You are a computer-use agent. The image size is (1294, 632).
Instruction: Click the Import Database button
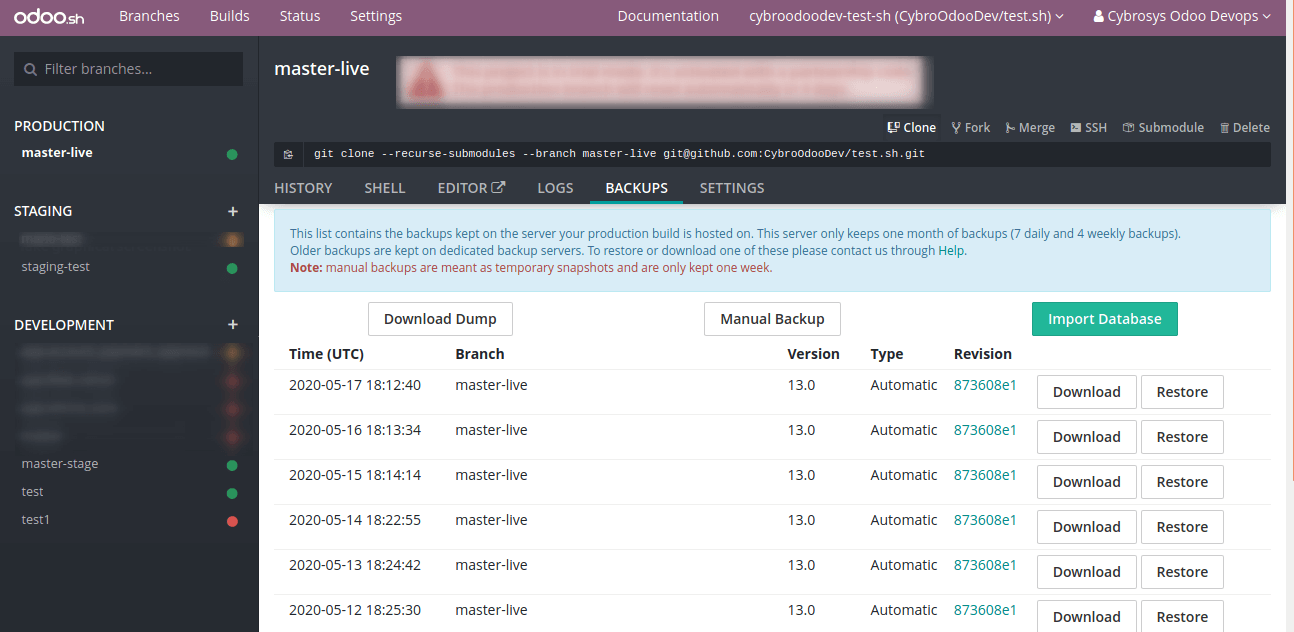coord(1105,319)
